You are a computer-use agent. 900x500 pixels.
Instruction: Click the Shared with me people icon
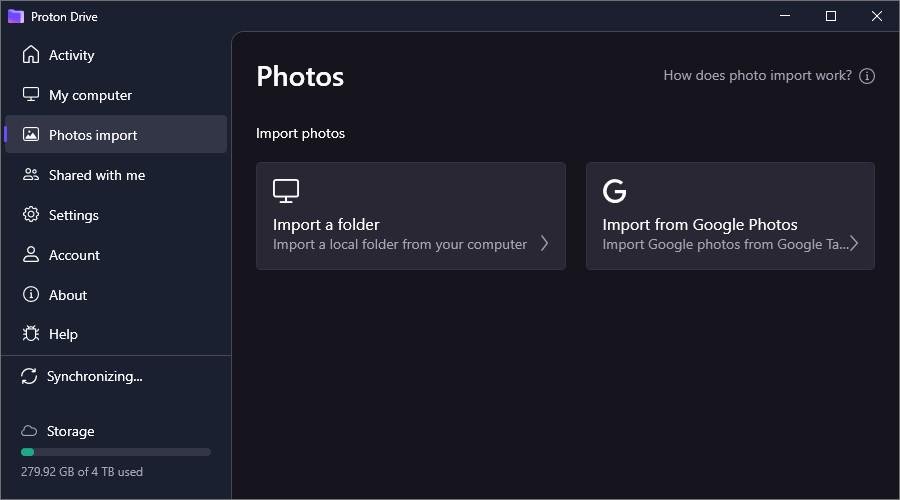(31, 175)
